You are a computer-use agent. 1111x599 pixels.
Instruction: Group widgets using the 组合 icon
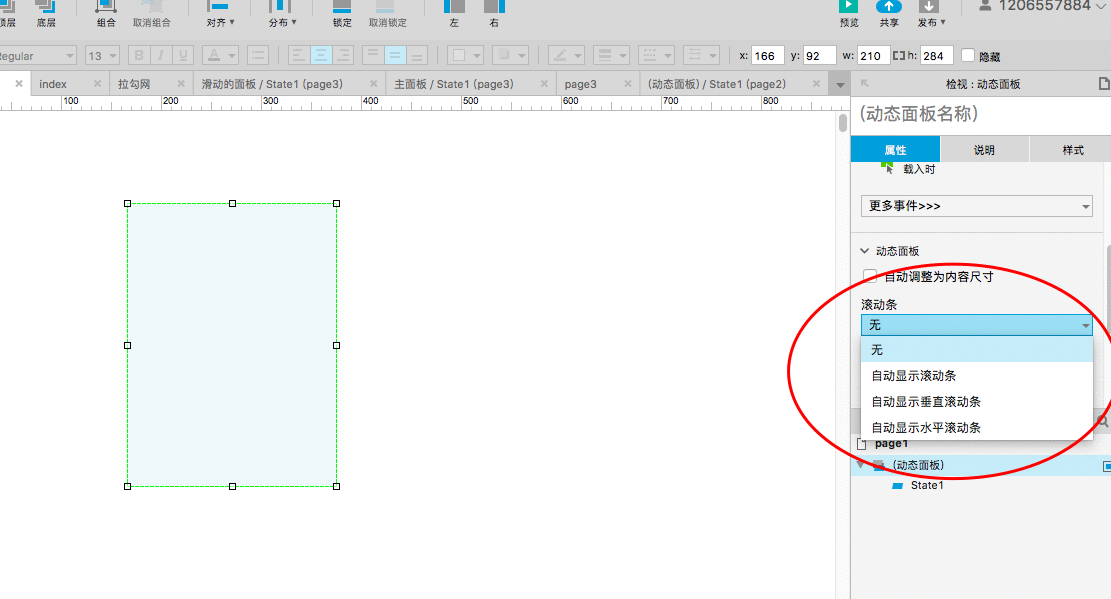106,9
